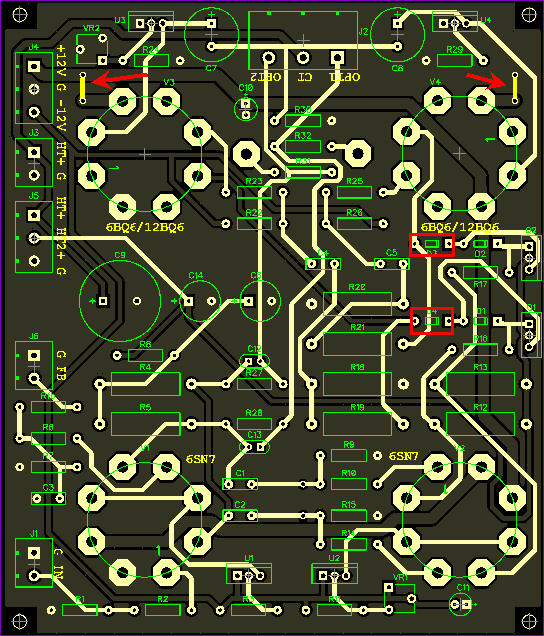Select the J1 input connector label
The image size is (544, 636).
[34, 533]
